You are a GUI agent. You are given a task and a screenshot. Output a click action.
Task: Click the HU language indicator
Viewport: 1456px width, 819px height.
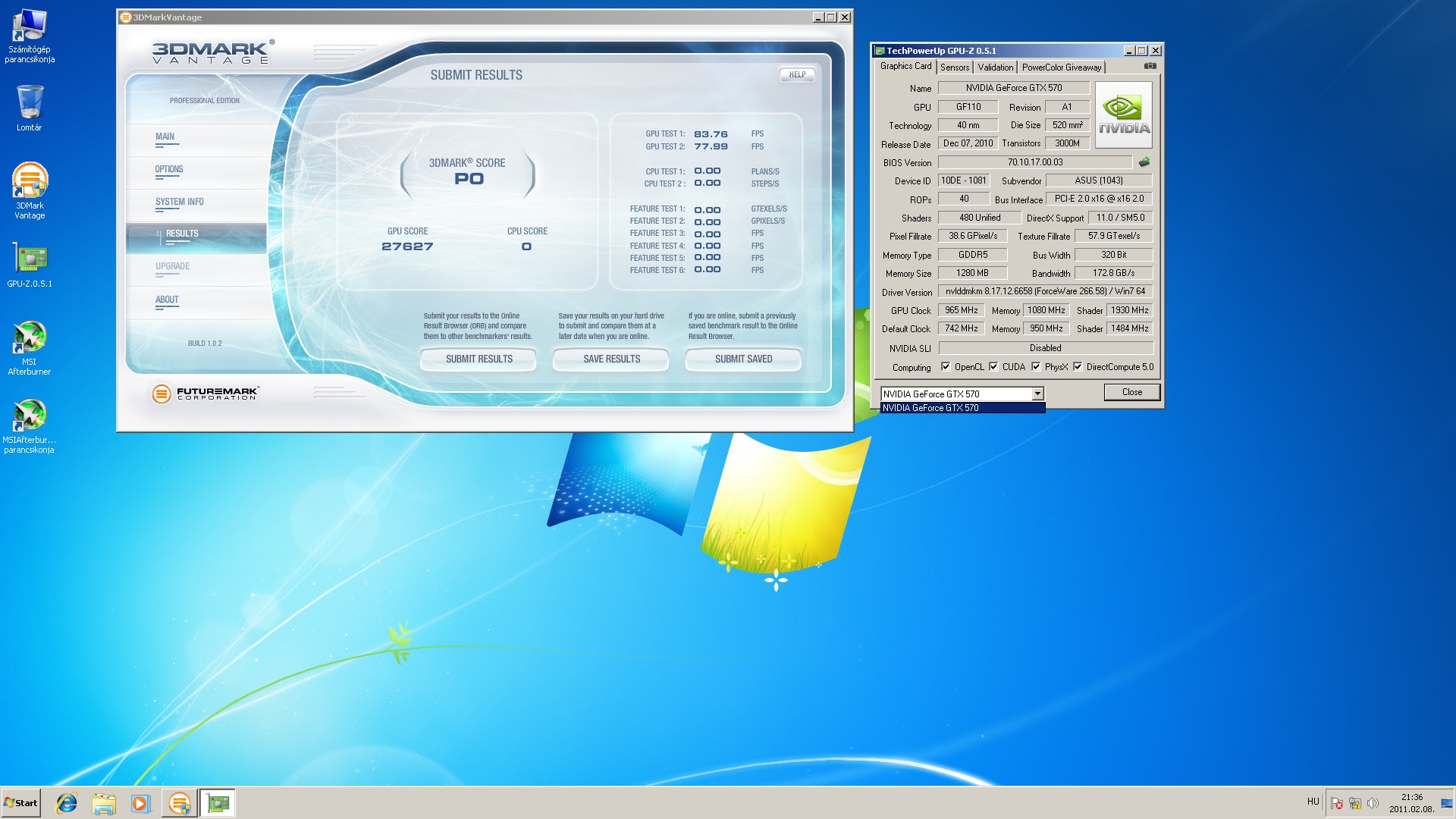(1313, 802)
